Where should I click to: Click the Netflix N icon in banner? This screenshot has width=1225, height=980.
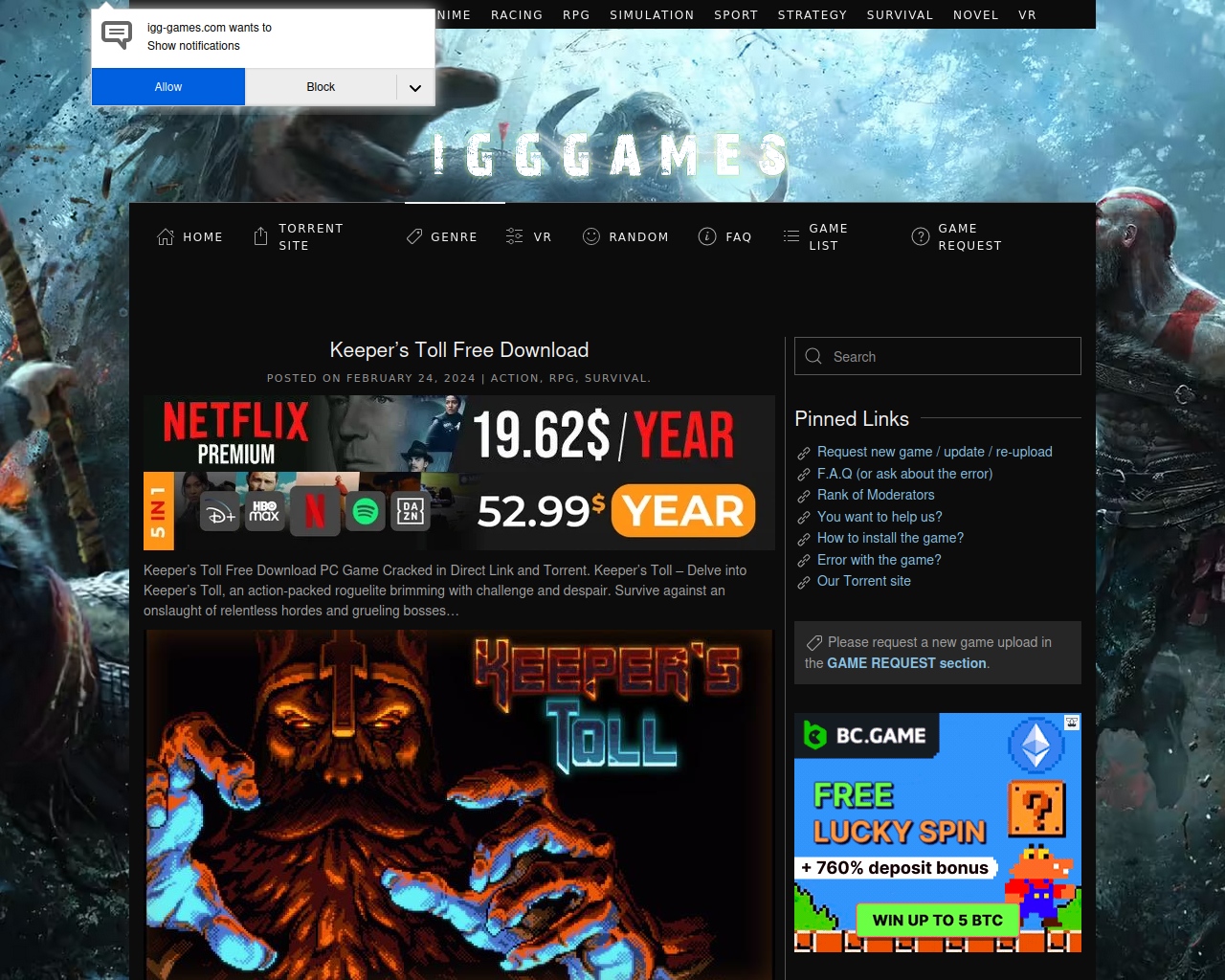pyautogui.click(x=315, y=511)
